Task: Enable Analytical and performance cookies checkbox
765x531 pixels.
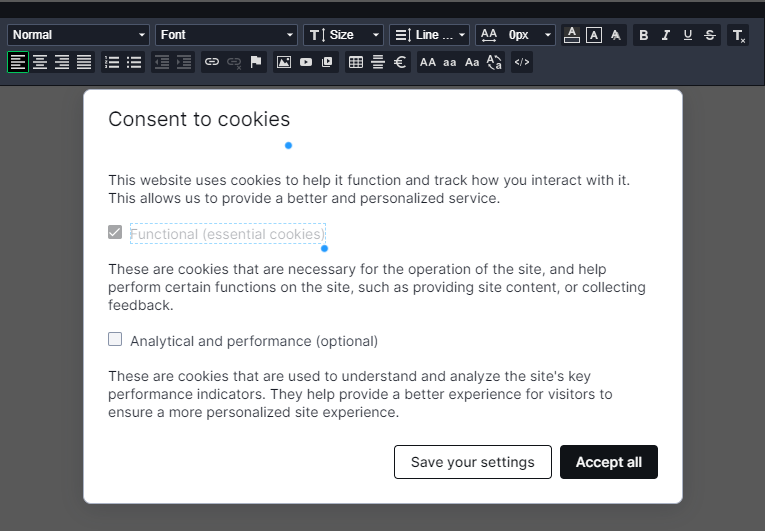Action: pos(115,340)
